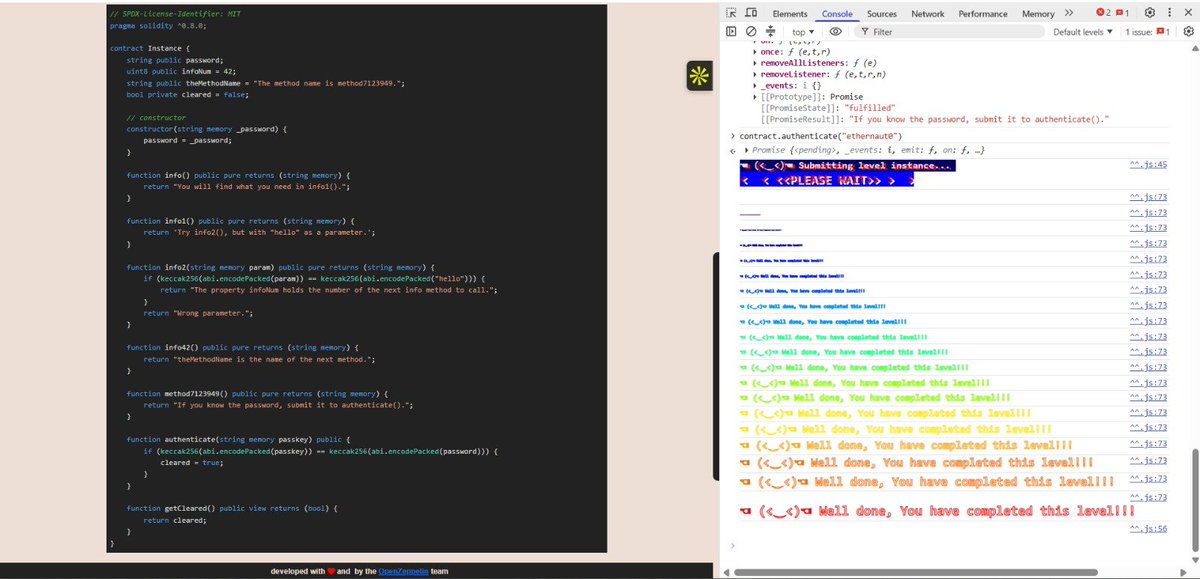Switch to the Elements tab
Image resolution: width=1200 pixels, height=579 pixels.
pyautogui.click(x=789, y=13)
